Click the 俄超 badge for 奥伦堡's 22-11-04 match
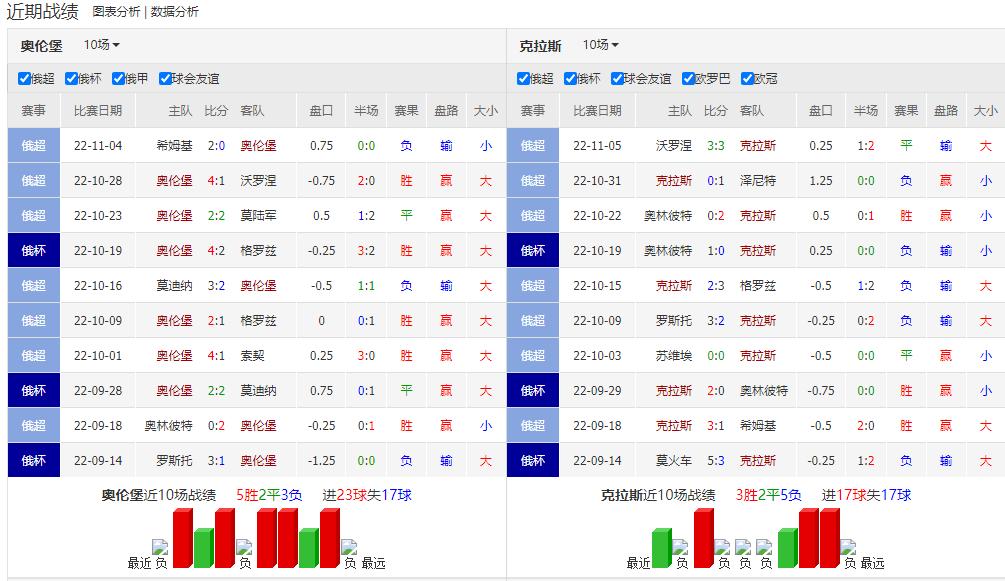The image size is (1005, 581). coord(33,146)
